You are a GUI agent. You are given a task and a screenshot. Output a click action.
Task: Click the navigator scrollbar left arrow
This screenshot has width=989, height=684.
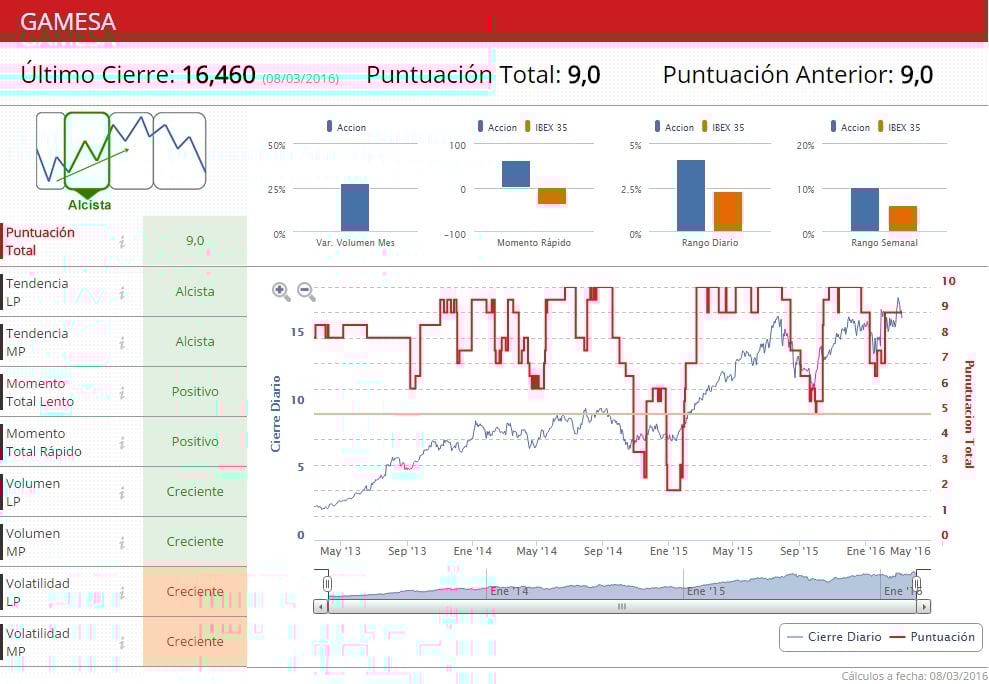[x=320, y=606]
